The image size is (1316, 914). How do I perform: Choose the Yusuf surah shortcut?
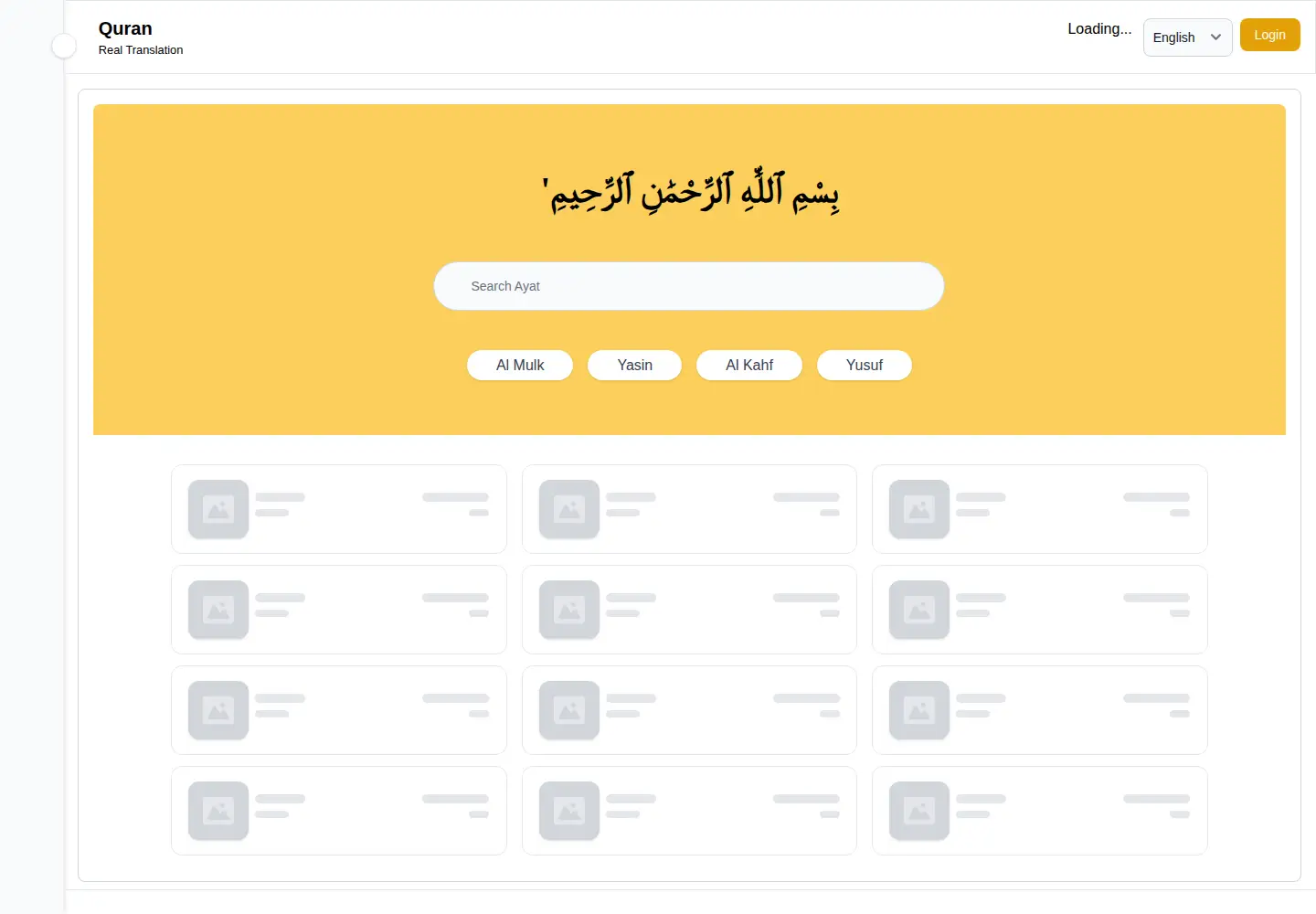[x=864, y=365]
